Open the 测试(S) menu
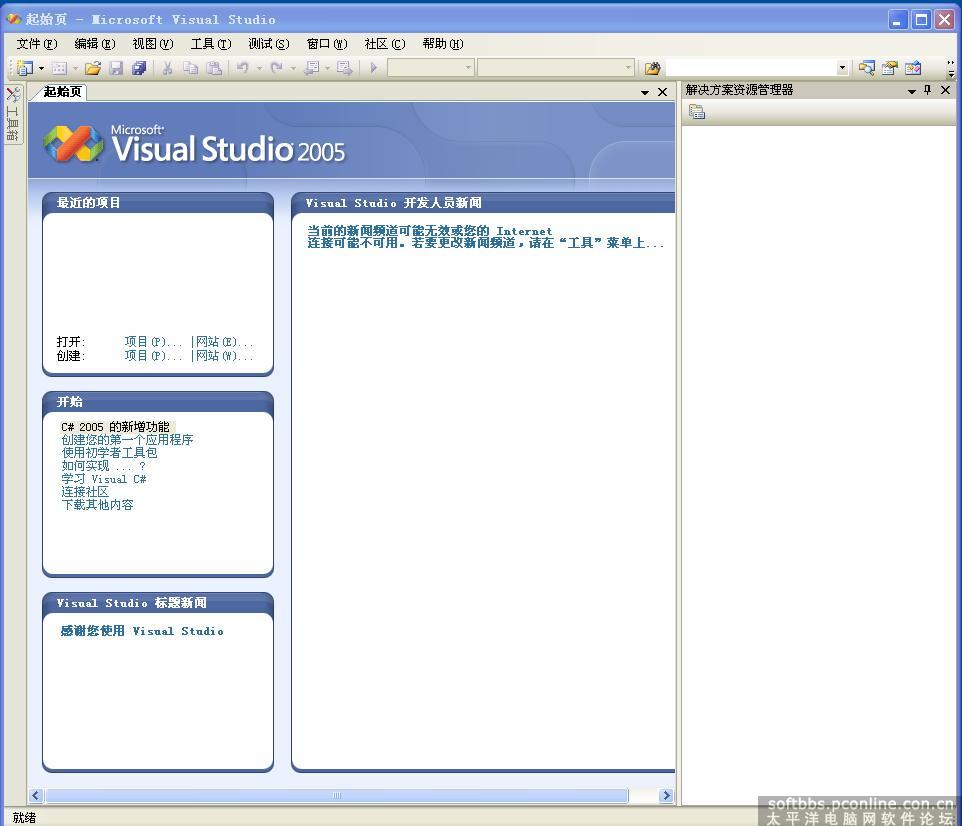This screenshot has height=826, width=962. click(x=269, y=44)
